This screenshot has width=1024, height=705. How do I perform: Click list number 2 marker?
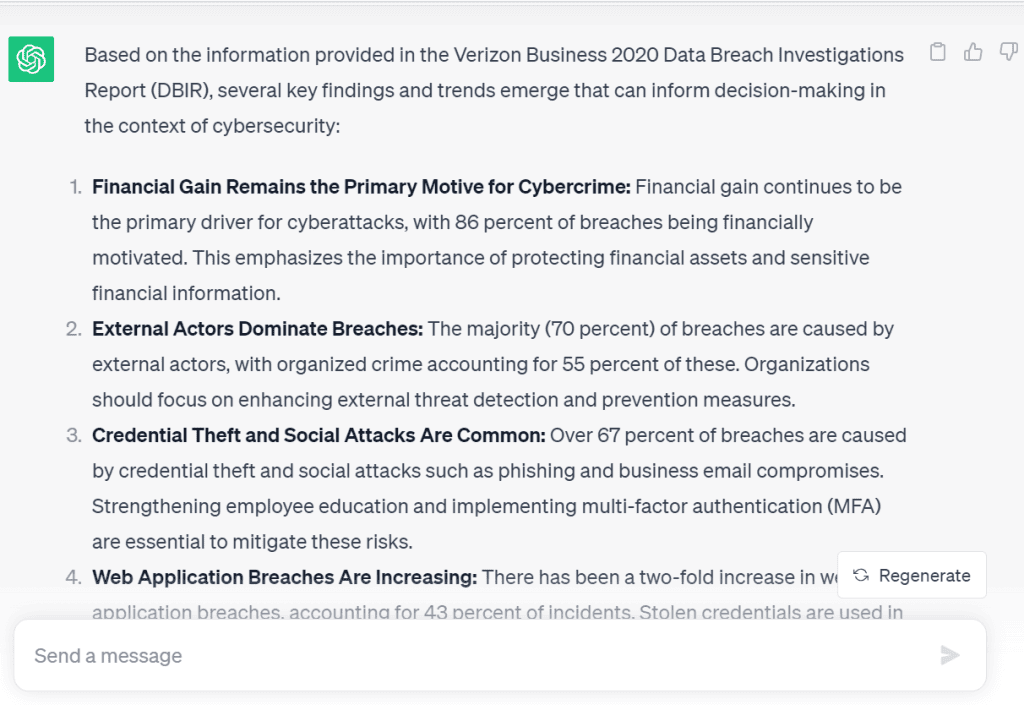tap(74, 329)
